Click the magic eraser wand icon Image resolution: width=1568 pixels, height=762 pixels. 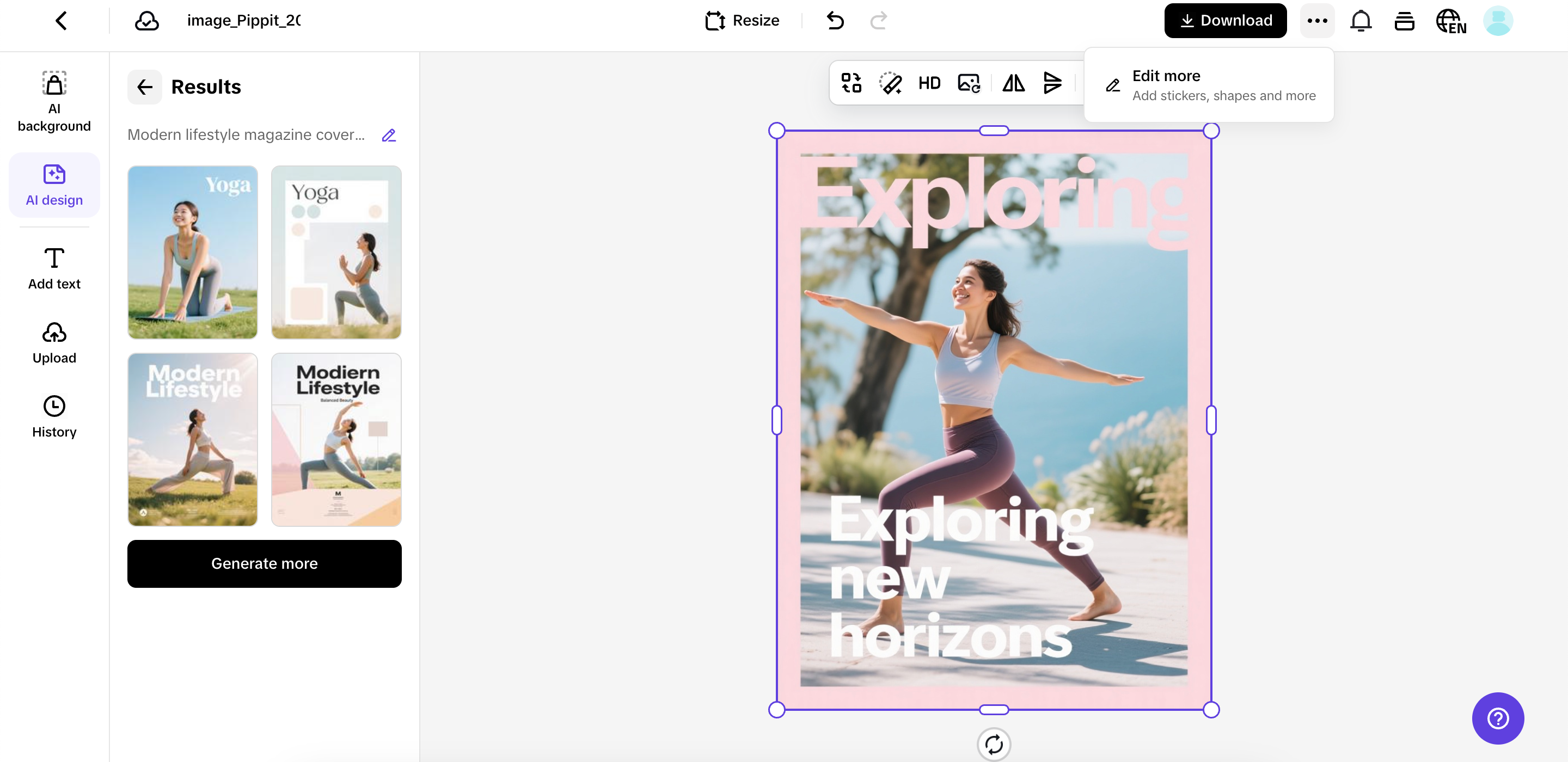click(890, 83)
